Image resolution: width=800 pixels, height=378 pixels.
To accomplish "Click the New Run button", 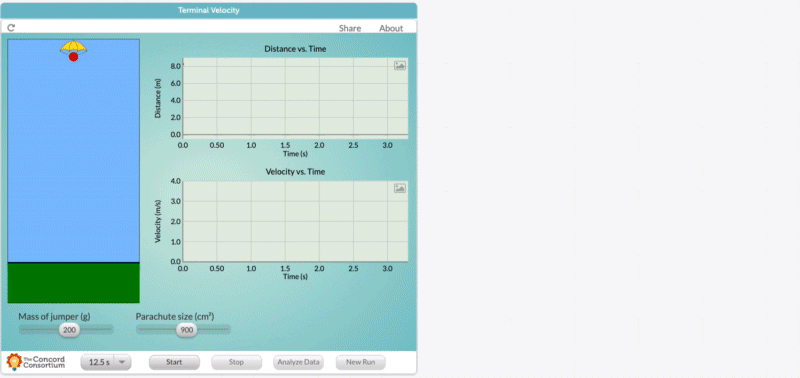I will point(361,362).
